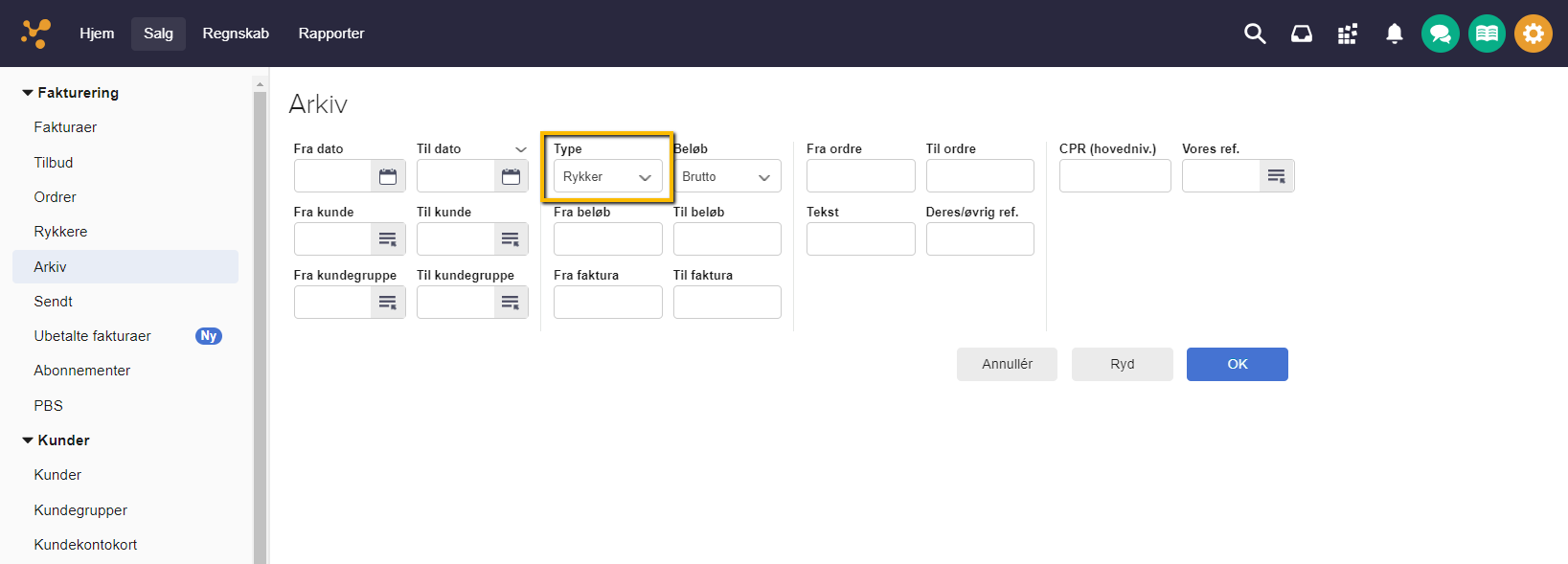1568x564 pixels.
Task: Focus the Fra faktura input field
Action: pos(607,303)
